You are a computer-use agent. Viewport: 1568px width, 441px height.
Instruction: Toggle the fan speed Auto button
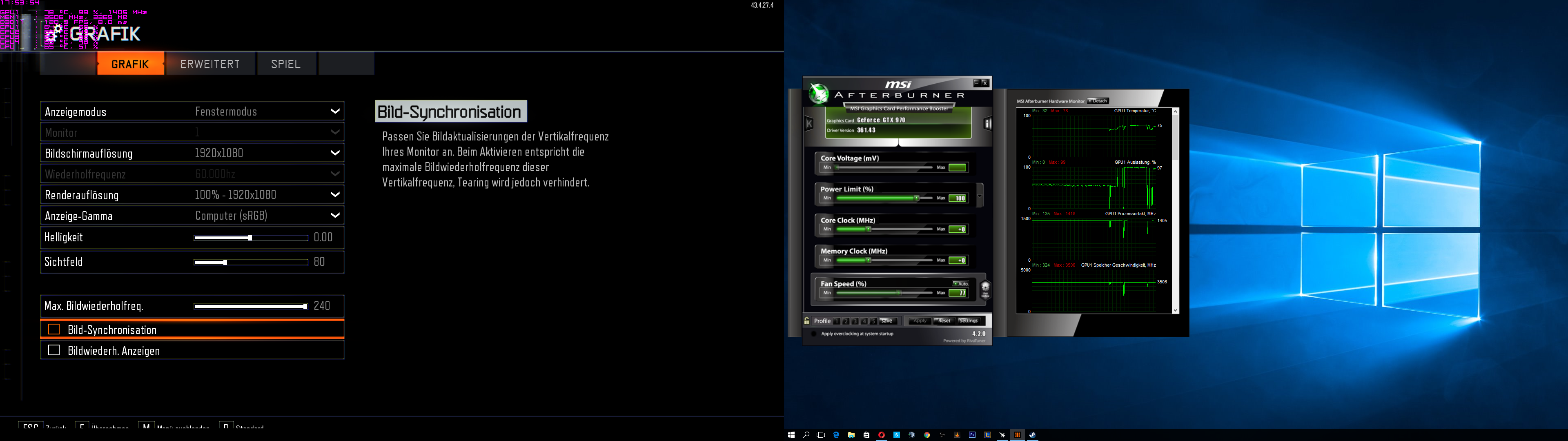coord(960,284)
